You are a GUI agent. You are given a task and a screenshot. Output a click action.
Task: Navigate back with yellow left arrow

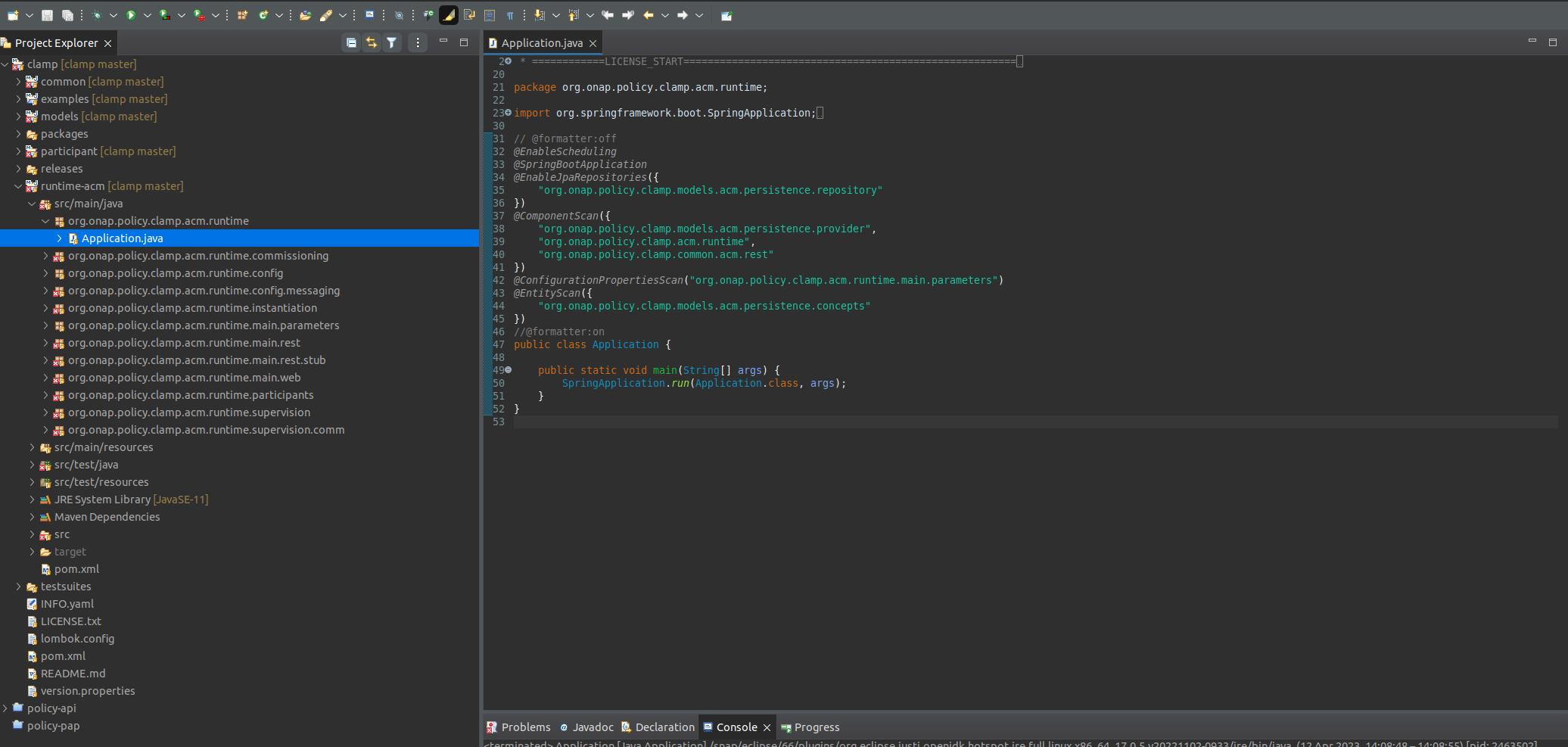(649, 15)
